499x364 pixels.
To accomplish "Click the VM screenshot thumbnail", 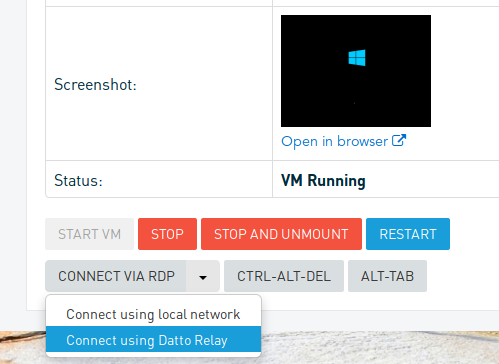I will [356, 71].
